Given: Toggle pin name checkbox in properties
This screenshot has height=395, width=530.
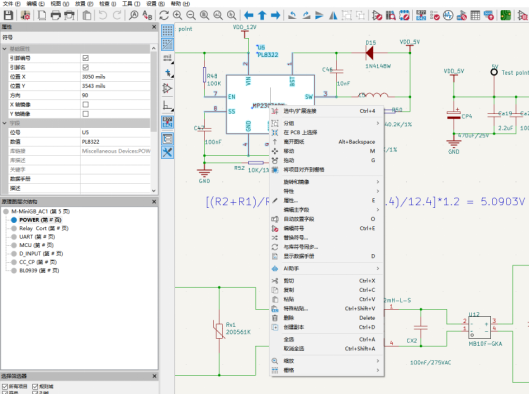Looking at the screenshot, I should [x=86, y=67].
